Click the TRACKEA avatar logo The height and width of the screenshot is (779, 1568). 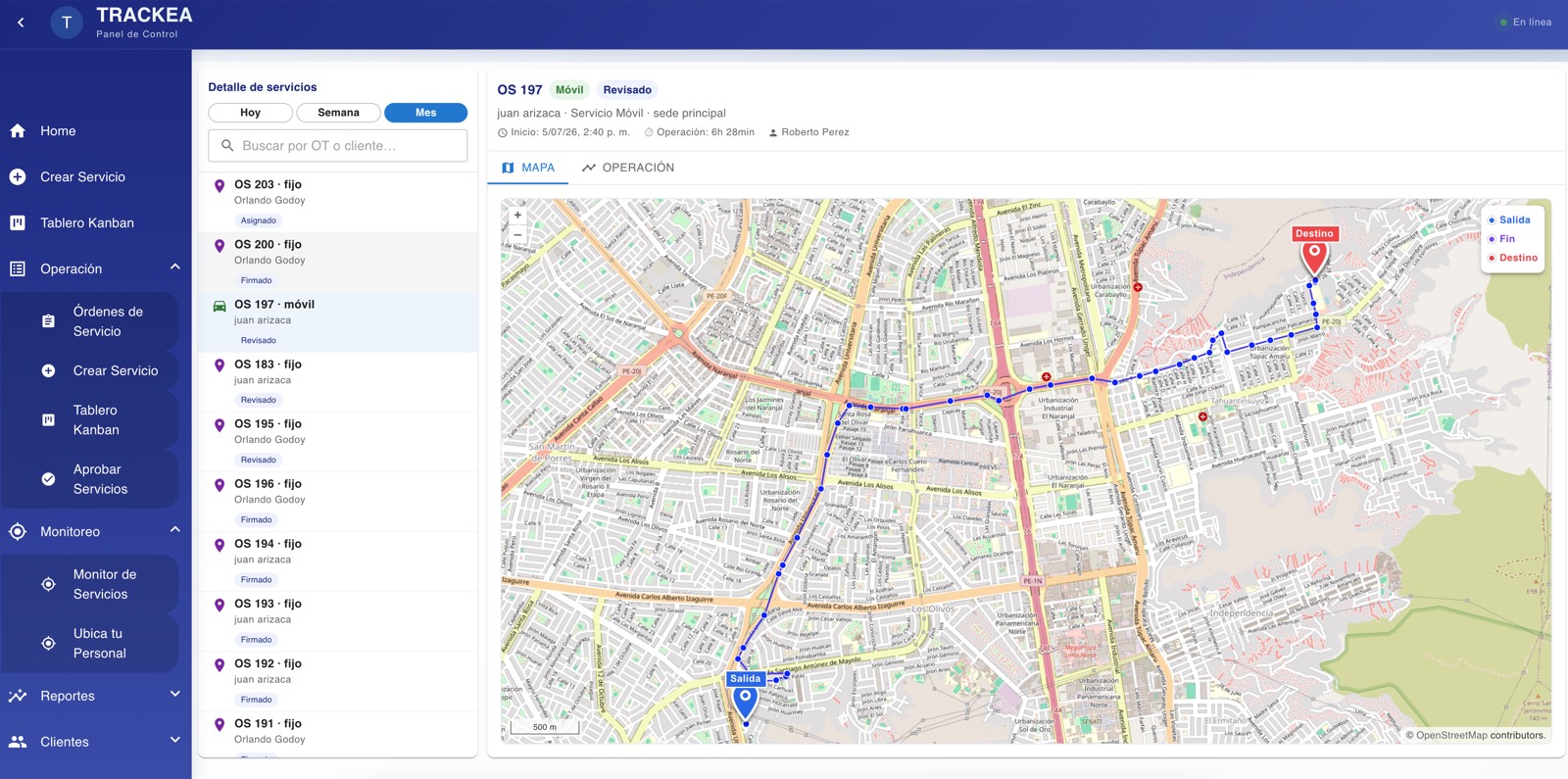(x=67, y=22)
